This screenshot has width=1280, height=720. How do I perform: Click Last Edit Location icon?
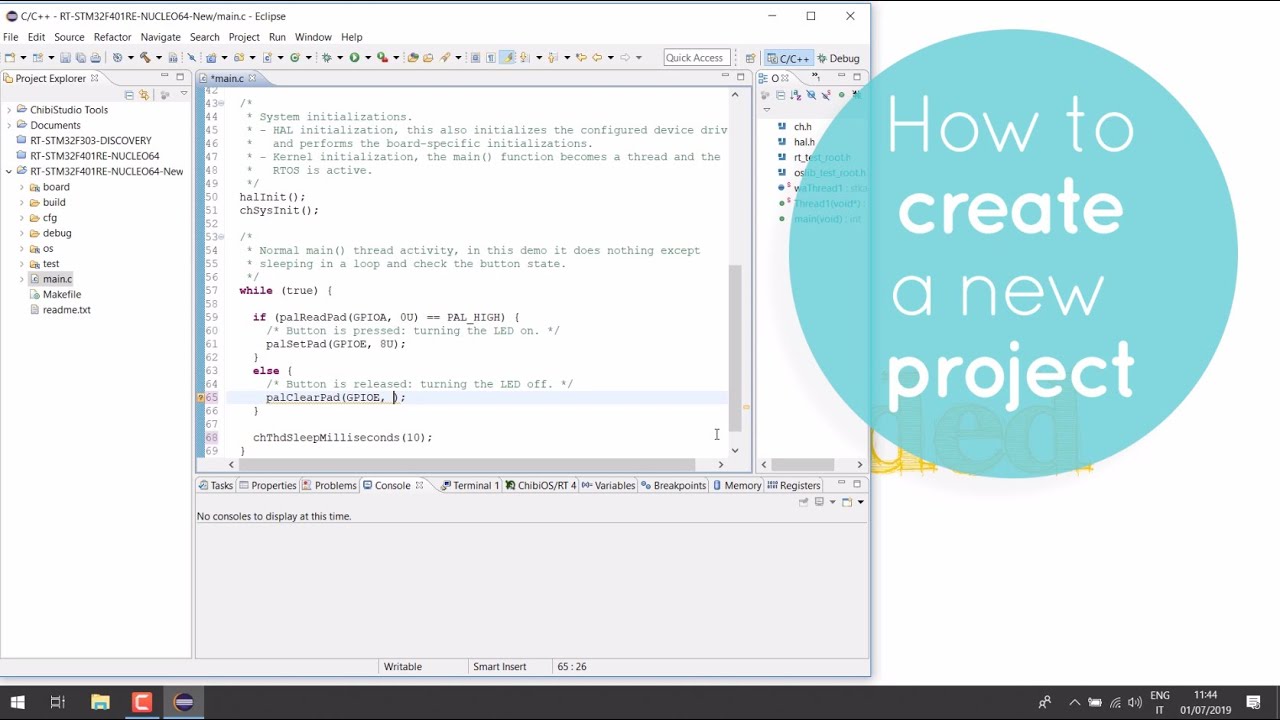(581, 58)
